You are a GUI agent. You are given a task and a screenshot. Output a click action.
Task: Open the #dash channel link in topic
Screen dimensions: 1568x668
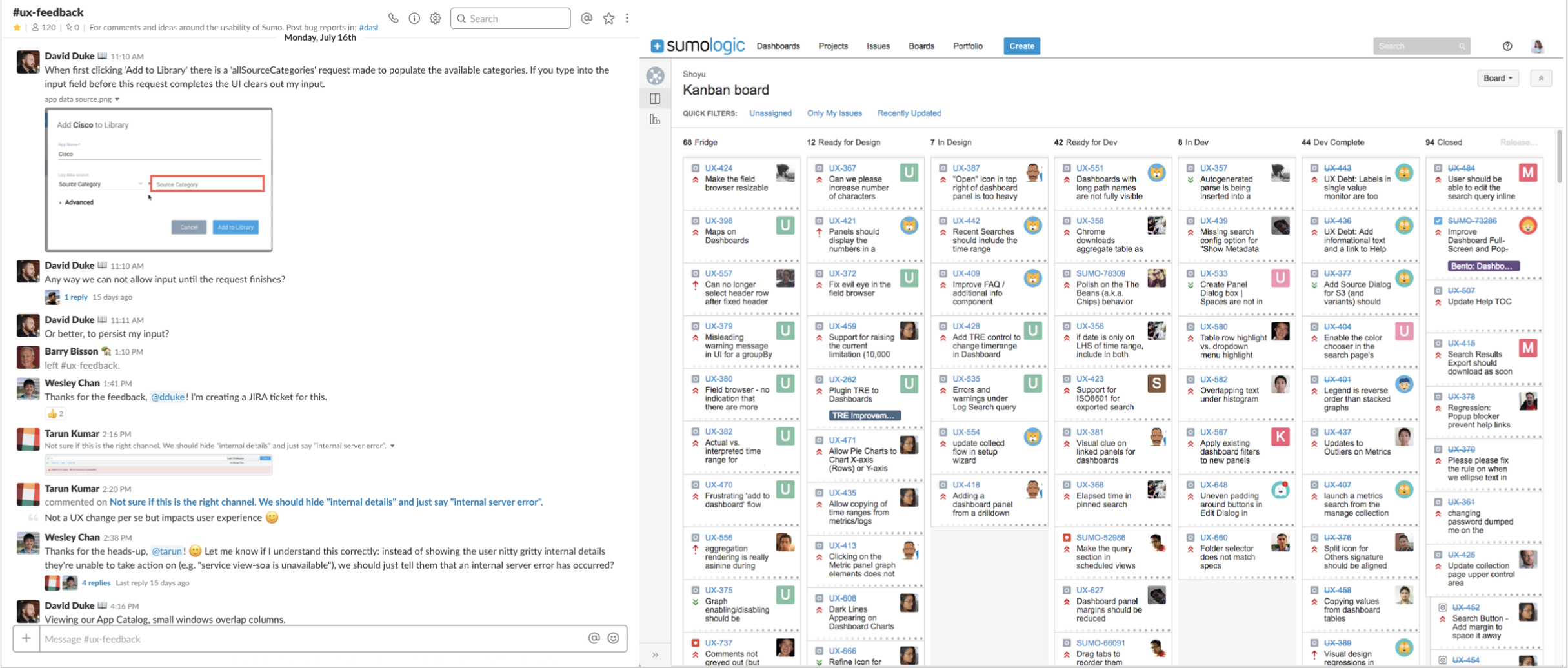368,28
